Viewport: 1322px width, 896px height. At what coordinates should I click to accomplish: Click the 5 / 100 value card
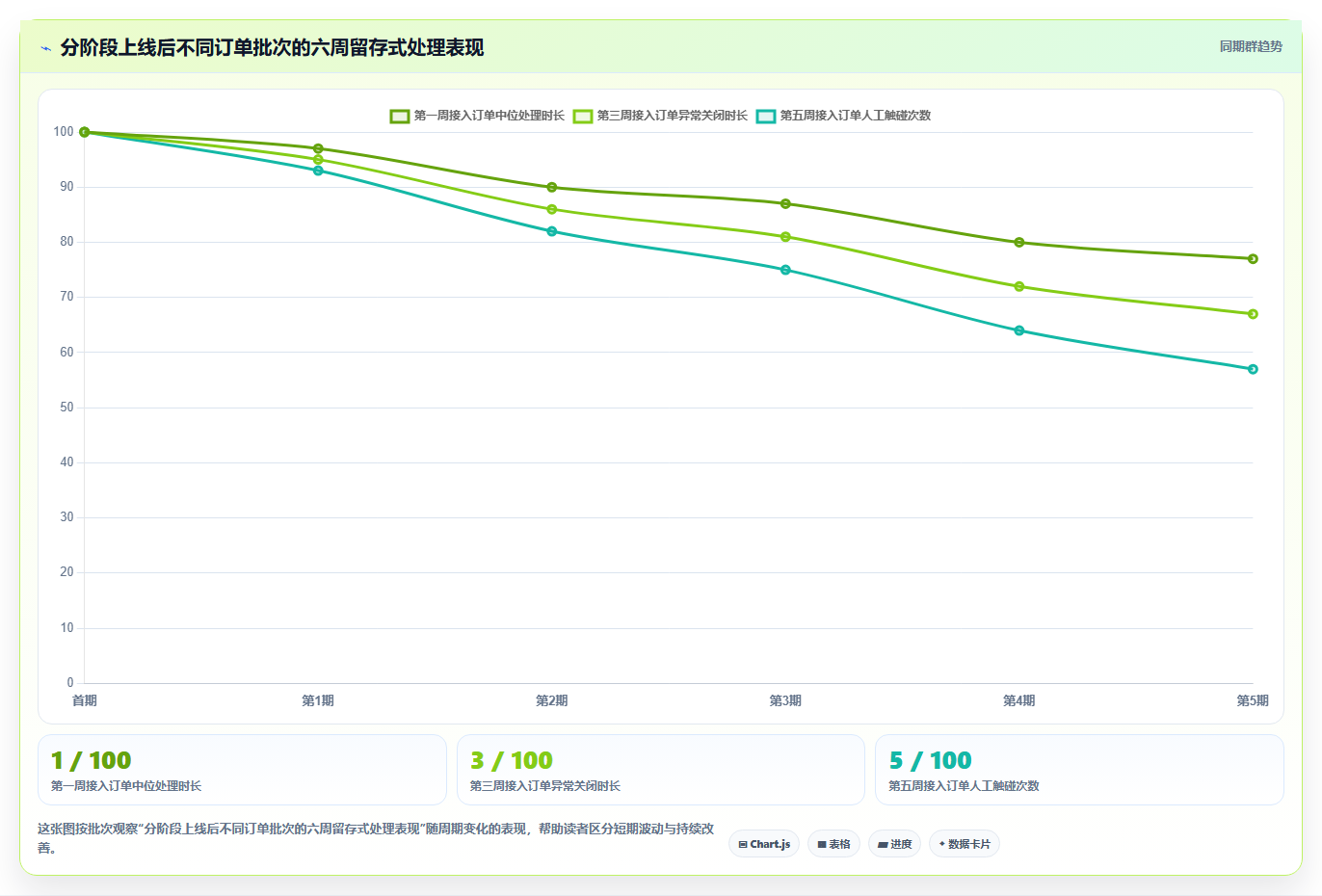[x=1079, y=770]
